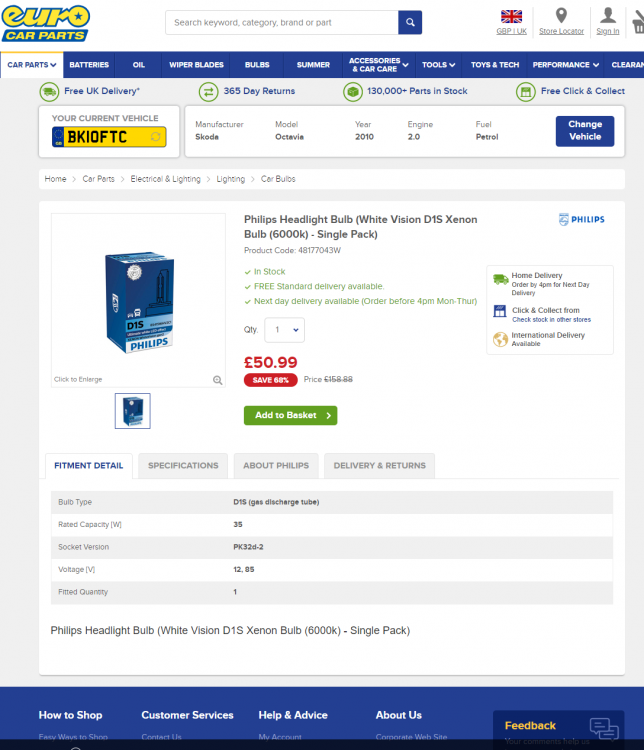Viewport: 644px width, 750px height.
Task: Click the Easy Ways to Shop footer link
Action: tap(73, 738)
